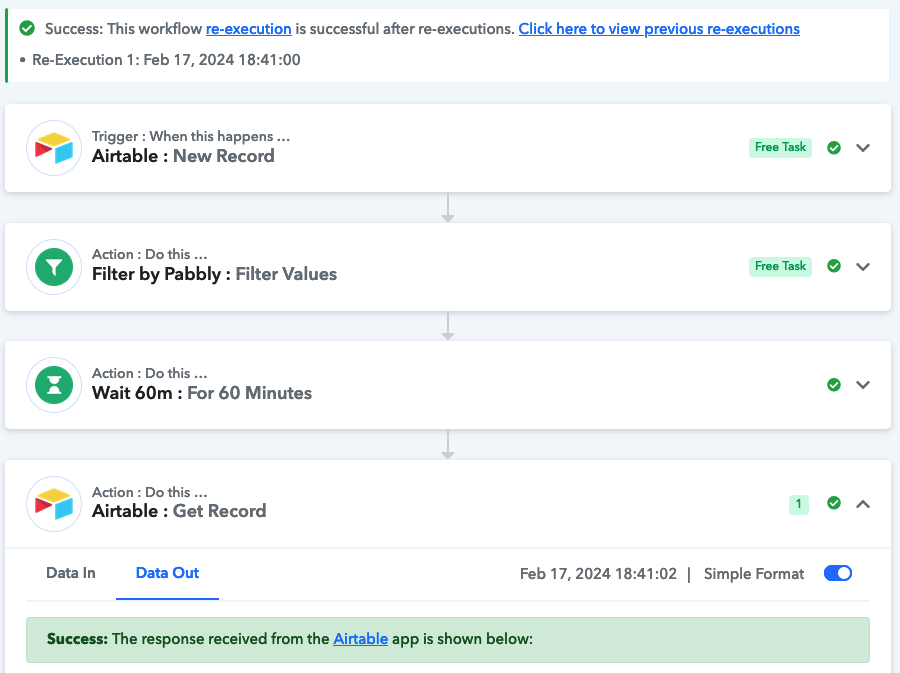Collapse the Airtable Get Record step
Viewport: 900px width, 673px height.
[x=863, y=504]
